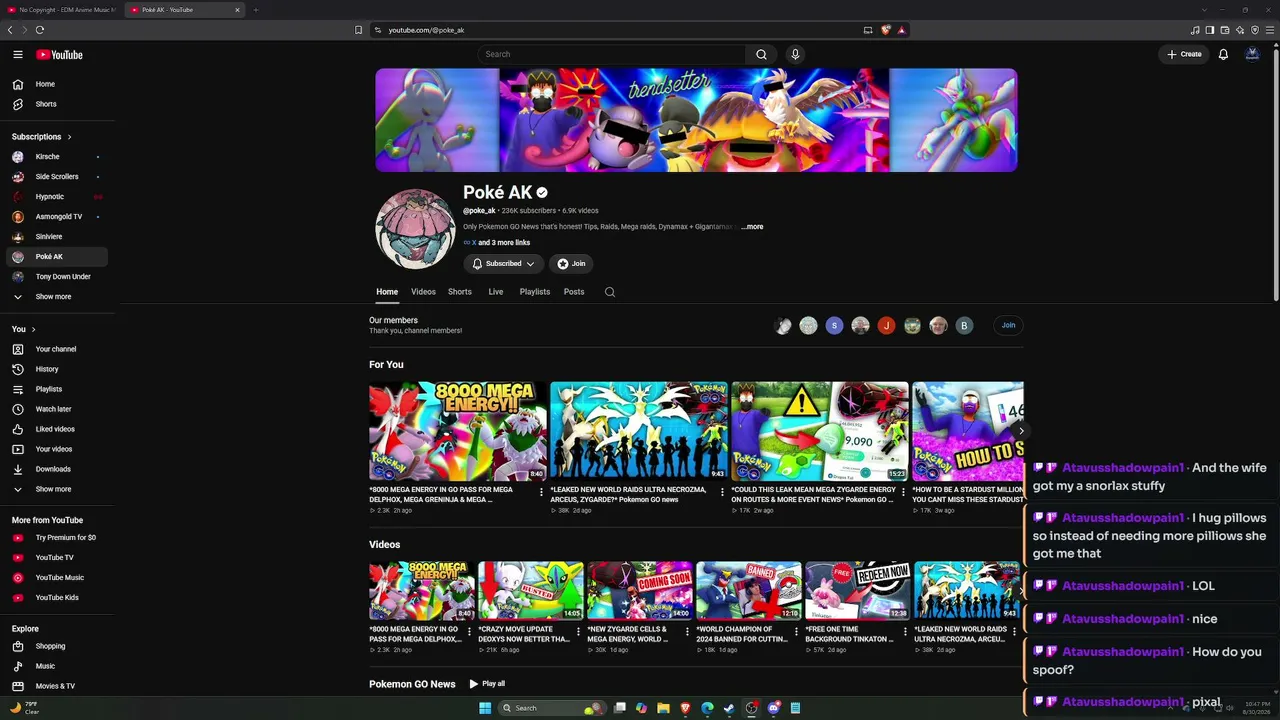Select the channel Home tab
This screenshot has height=720, width=1280.
pyautogui.click(x=387, y=292)
